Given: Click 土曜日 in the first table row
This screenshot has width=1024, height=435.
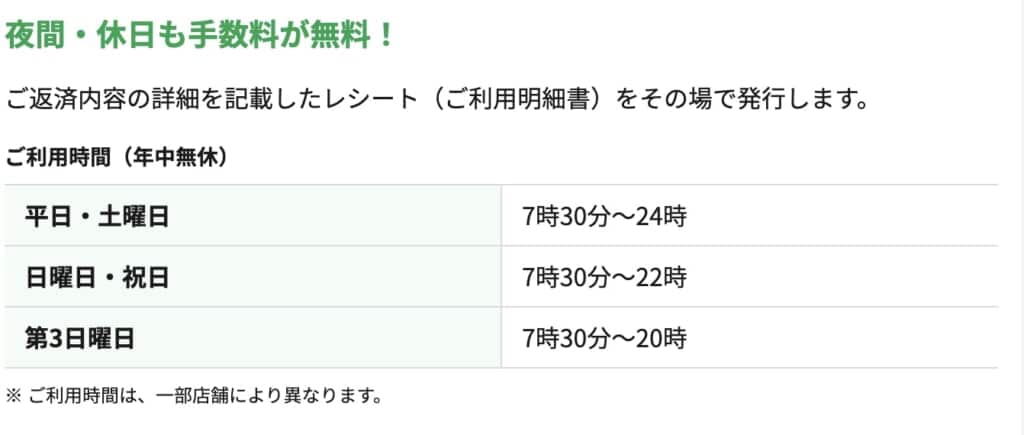Looking at the screenshot, I should [x=133, y=216].
